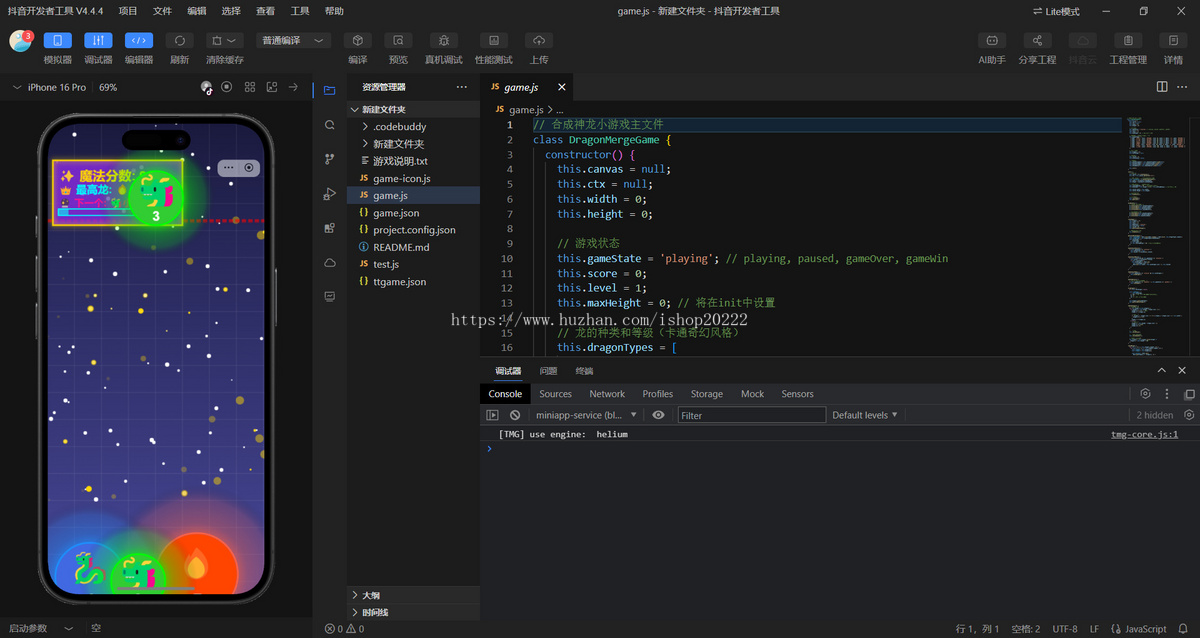Open game-icon.js in the file tree
Viewport: 1200px width, 638px height.
413,178
